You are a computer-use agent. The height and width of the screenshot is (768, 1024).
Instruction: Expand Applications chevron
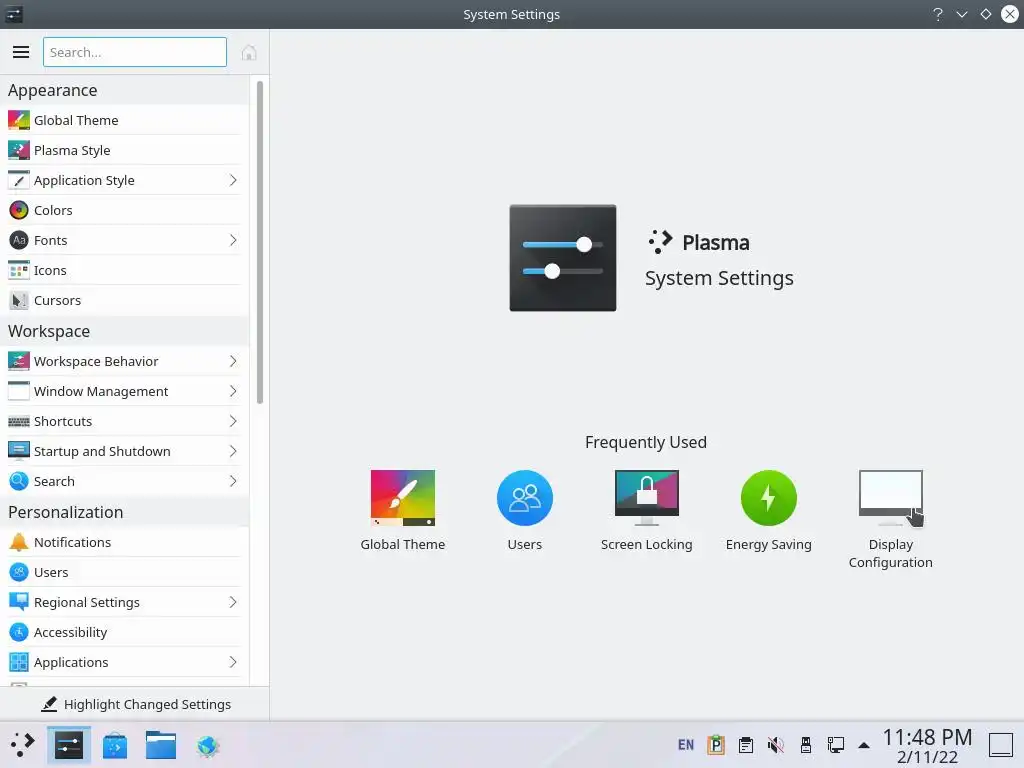233,662
